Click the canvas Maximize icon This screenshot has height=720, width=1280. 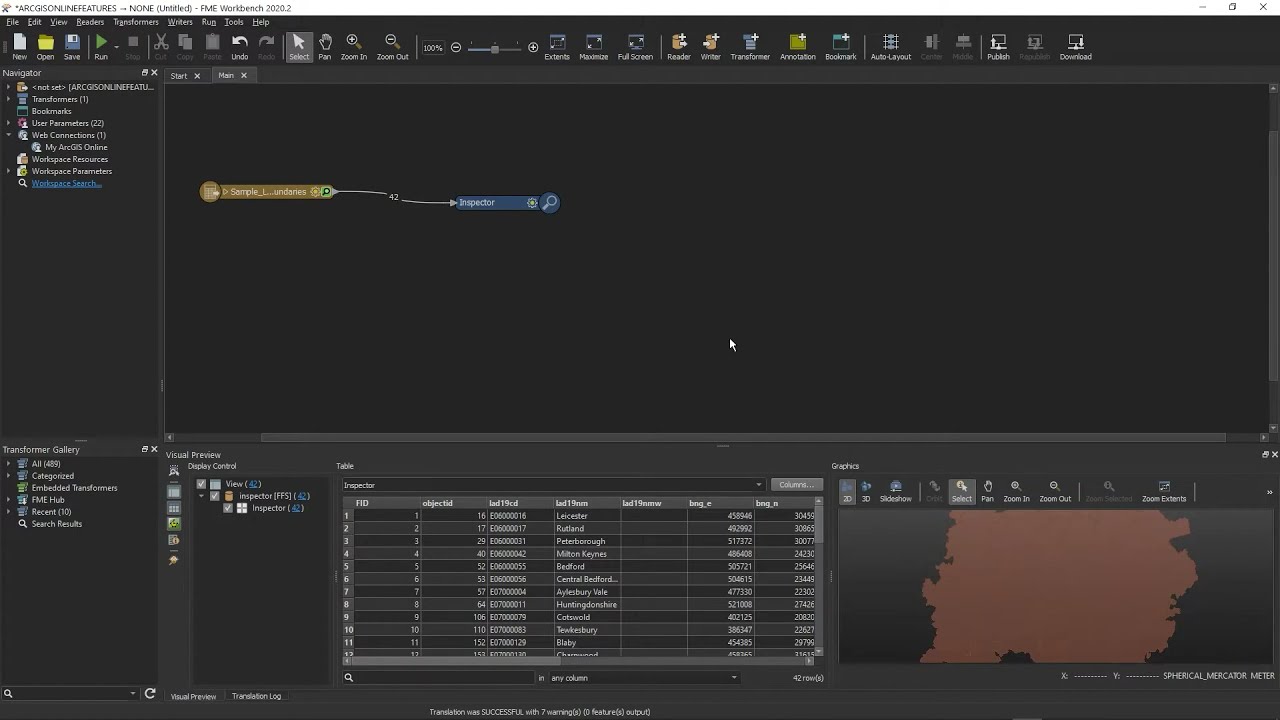(593, 46)
